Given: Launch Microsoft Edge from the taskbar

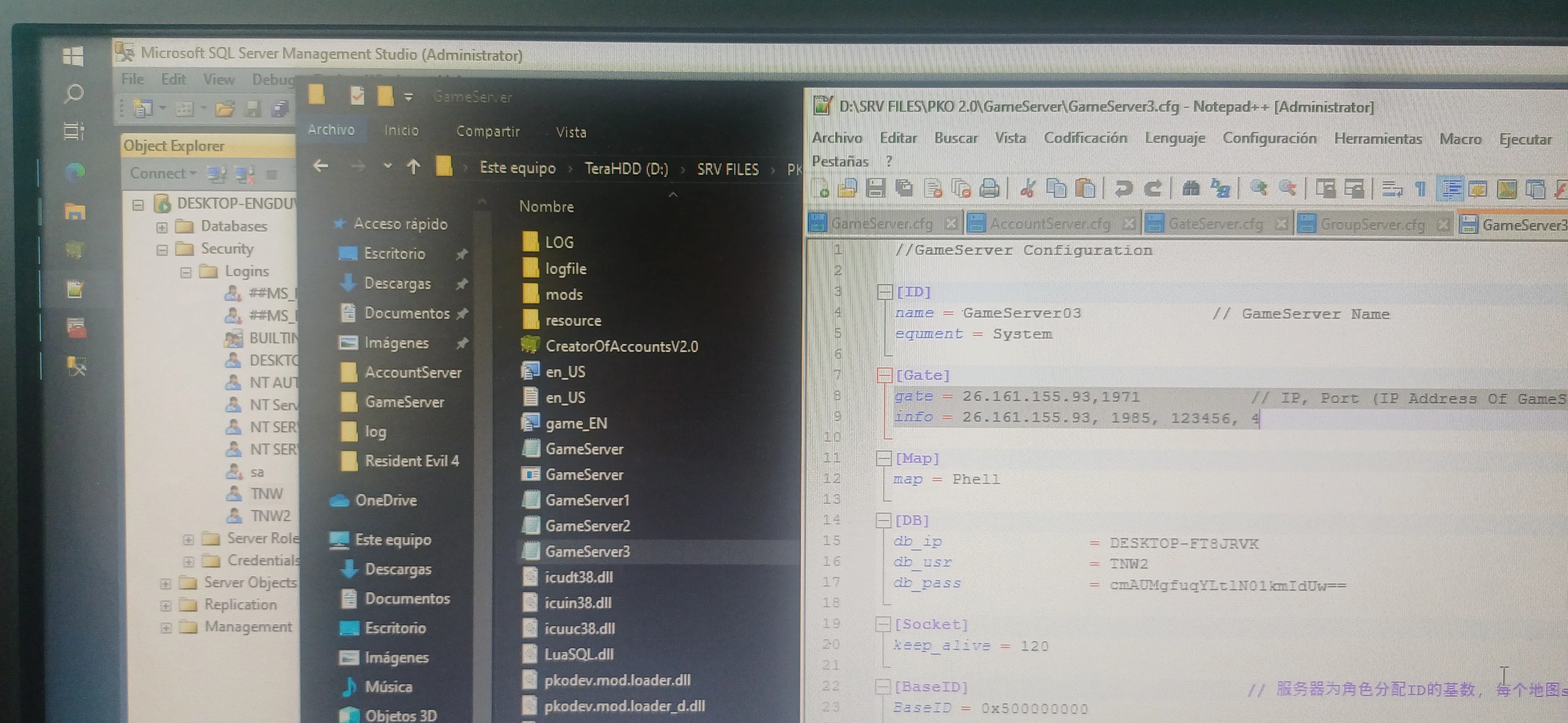Looking at the screenshot, I should click(x=75, y=172).
